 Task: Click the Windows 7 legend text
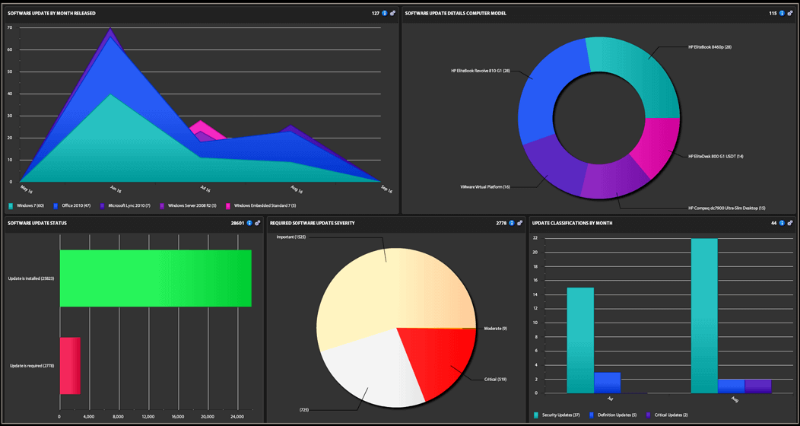point(30,206)
